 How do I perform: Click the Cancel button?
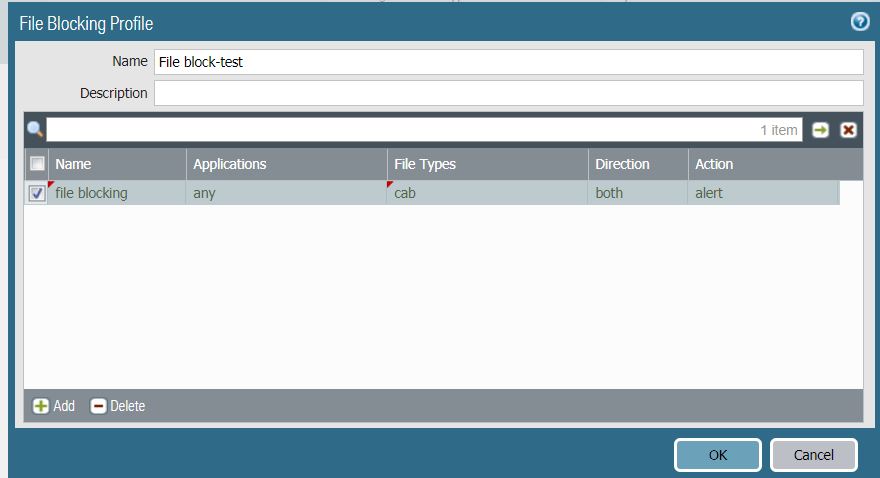pyautogui.click(x=814, y=454)
